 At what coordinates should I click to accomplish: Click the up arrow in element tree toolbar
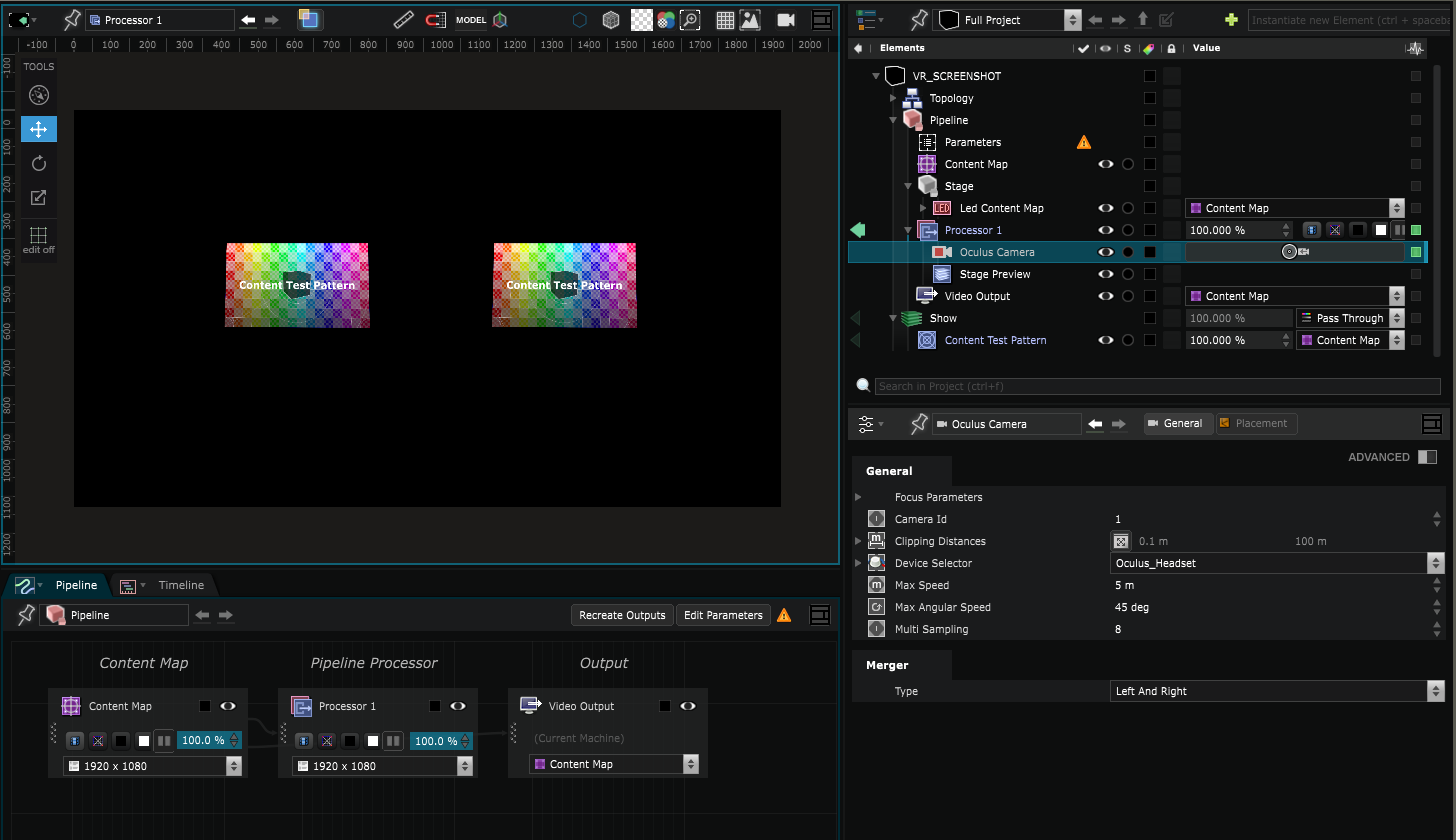point(1143,20)
